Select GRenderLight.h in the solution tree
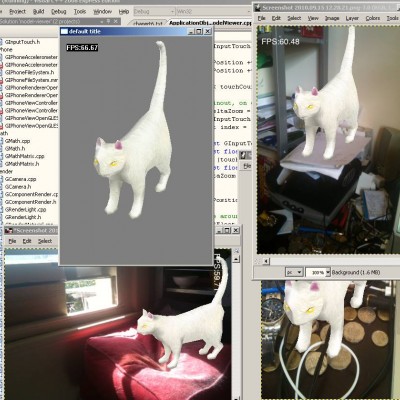The image size is (400, 400). [x=23, y=217]
